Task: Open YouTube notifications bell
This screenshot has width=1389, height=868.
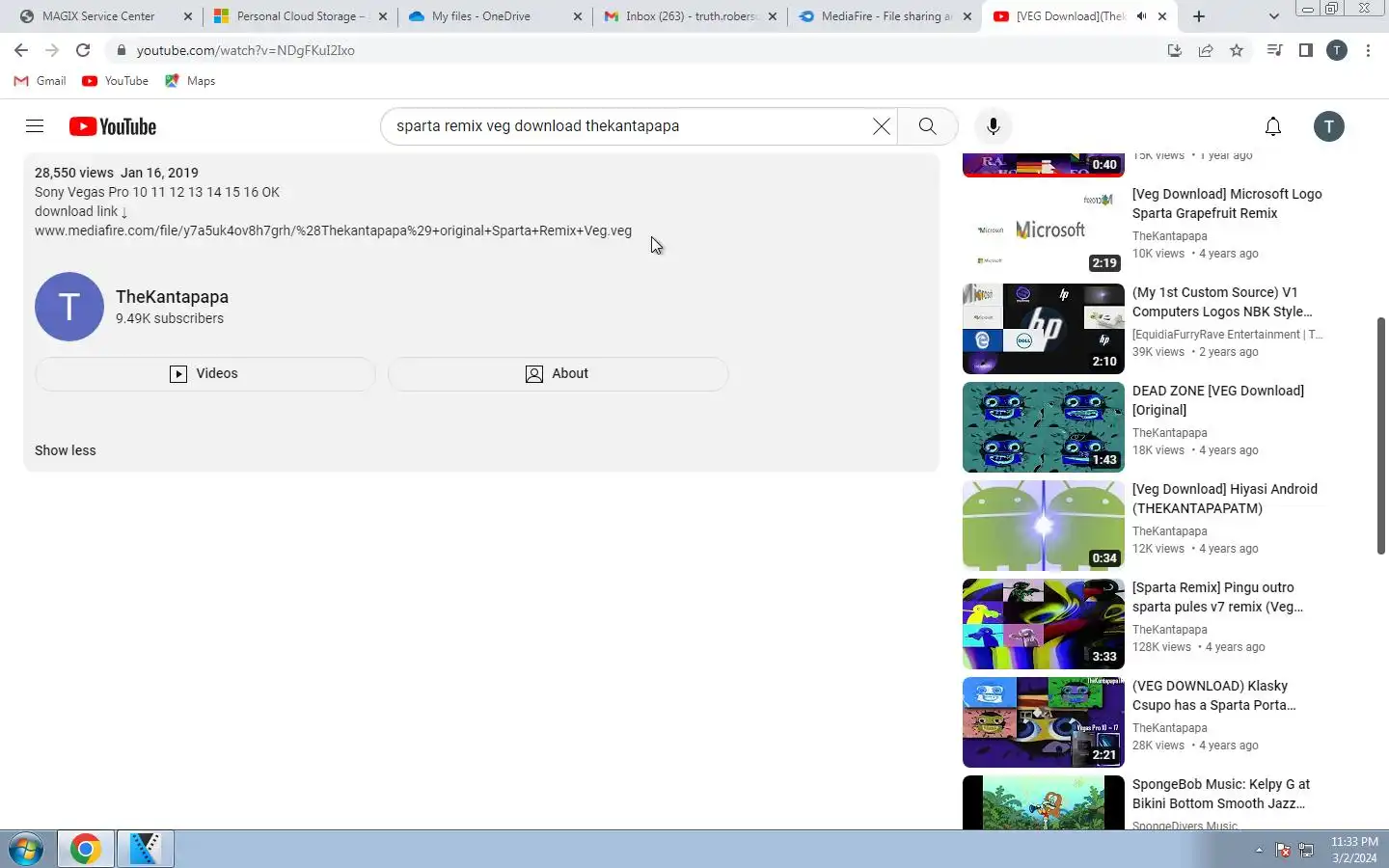Action: tap(1273, 126)
